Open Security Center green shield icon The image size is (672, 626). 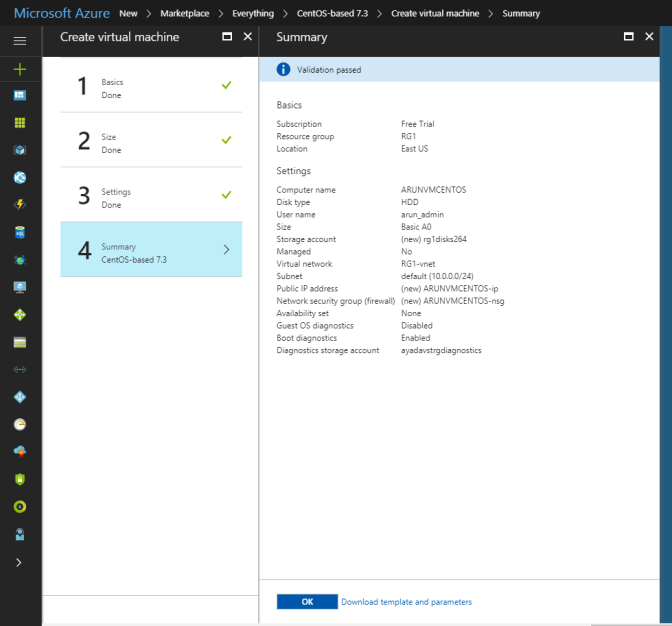click(20, 479)
